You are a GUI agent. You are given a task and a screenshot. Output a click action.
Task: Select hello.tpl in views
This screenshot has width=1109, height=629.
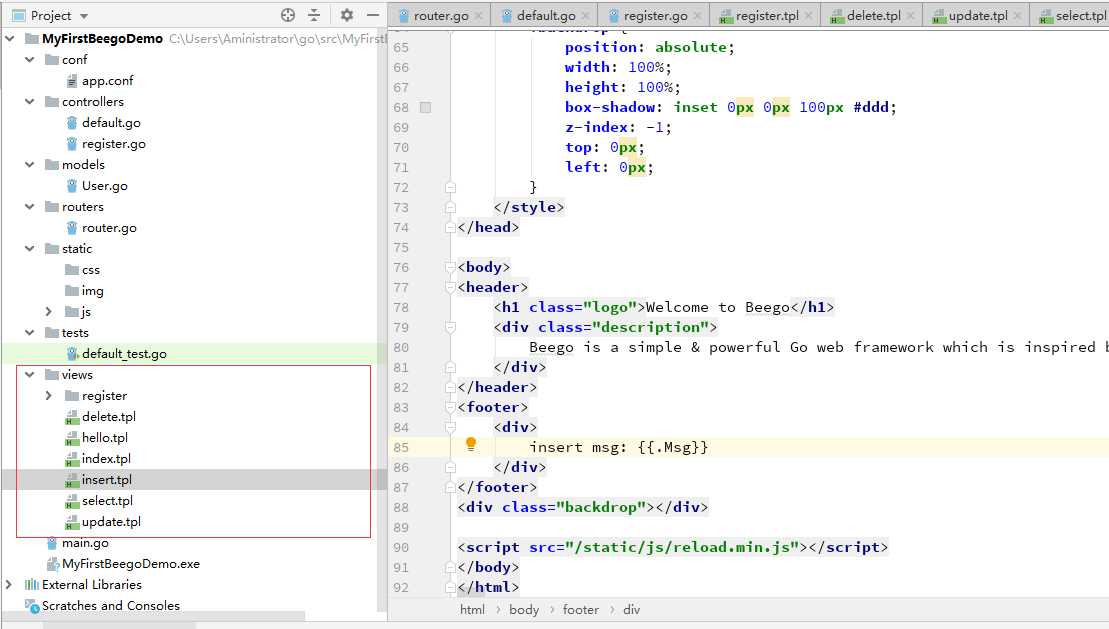pos(105,437)
